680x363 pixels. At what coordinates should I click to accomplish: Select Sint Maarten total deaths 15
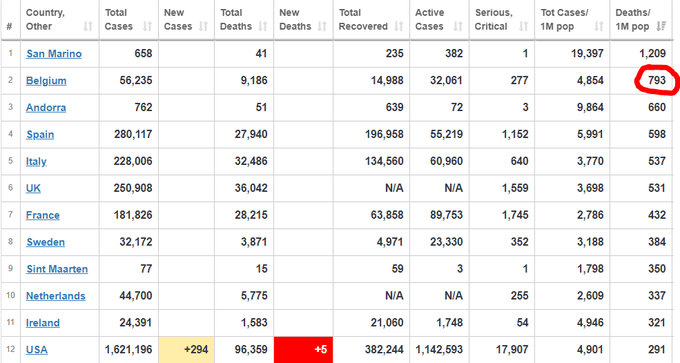[x=261, y=268]
